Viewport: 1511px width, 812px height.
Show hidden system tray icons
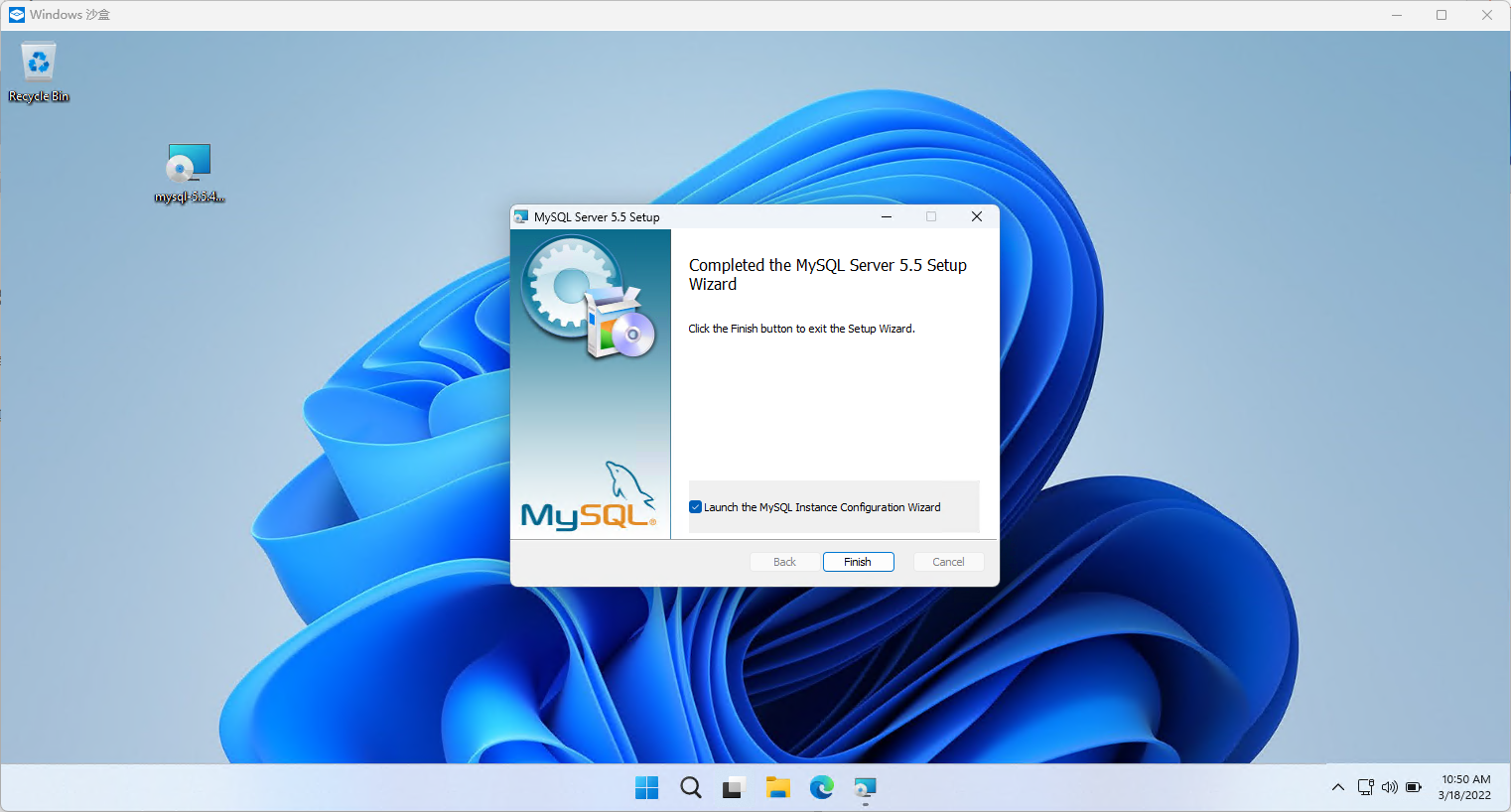click(1338, 787)
